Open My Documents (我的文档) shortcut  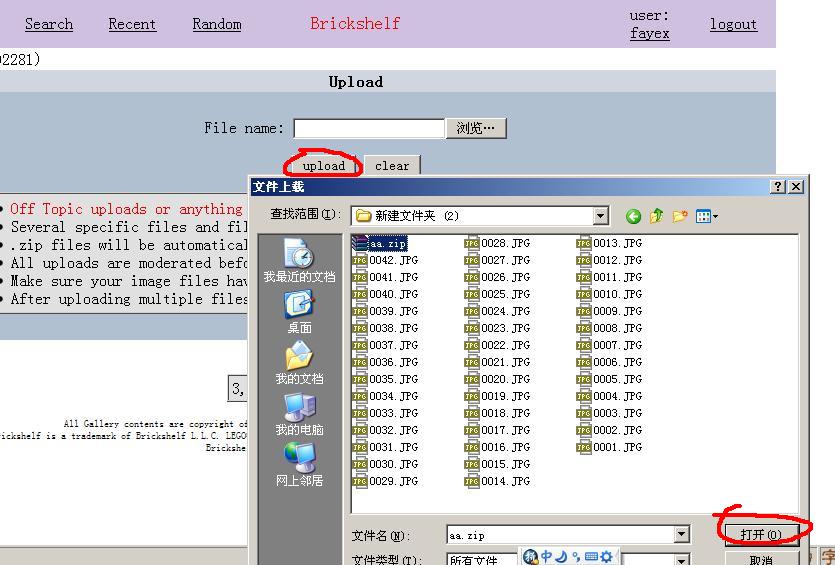pyautogui.click(x=299, y=362)
